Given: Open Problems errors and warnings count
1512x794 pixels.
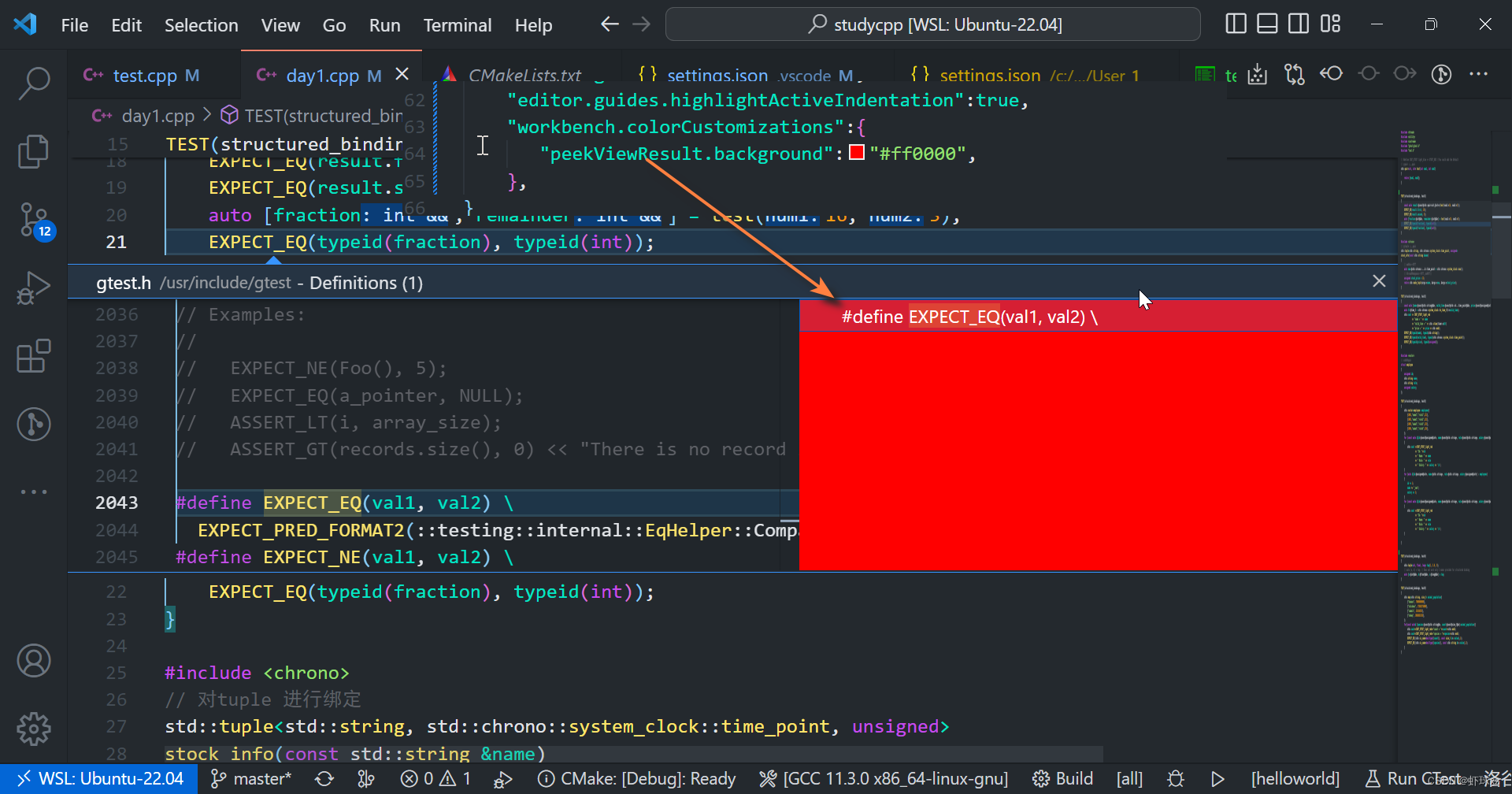Looking at the screenshot, I should point(435,779).
